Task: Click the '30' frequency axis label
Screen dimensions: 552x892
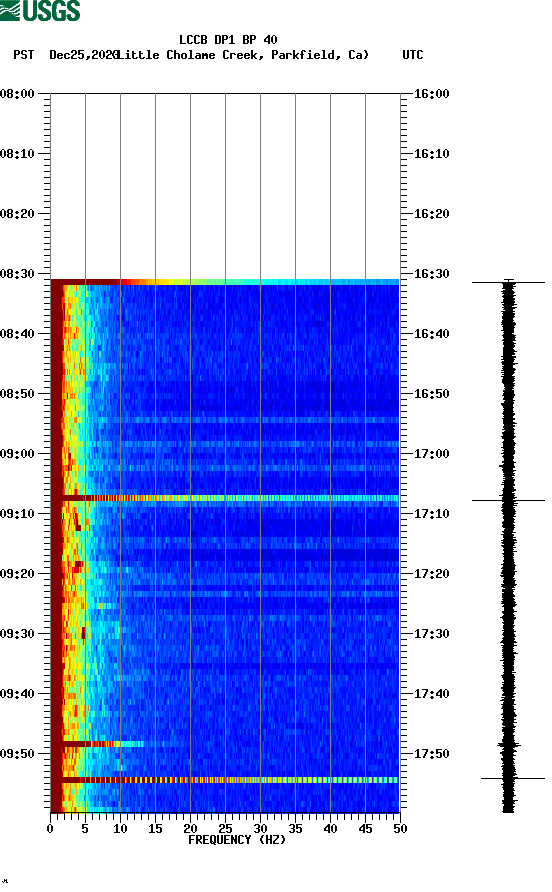Action: click(261, 829)
